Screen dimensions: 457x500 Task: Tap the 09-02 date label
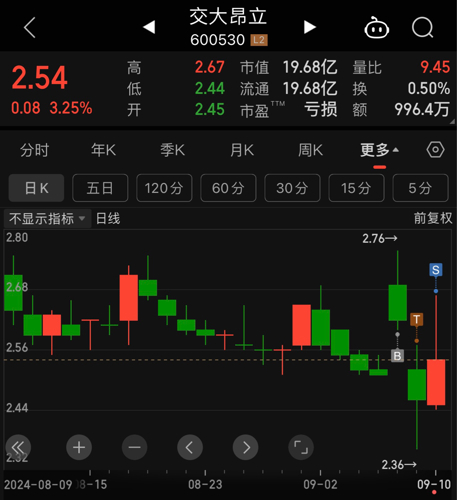tap(320, 485)
